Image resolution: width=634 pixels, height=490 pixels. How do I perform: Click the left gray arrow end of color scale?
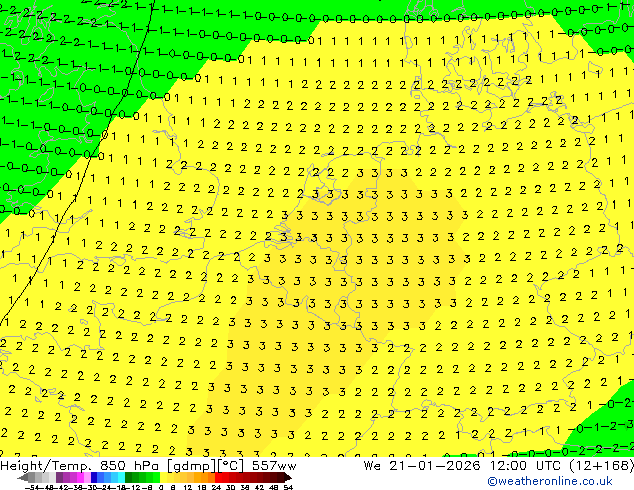(x=23, y=477)
